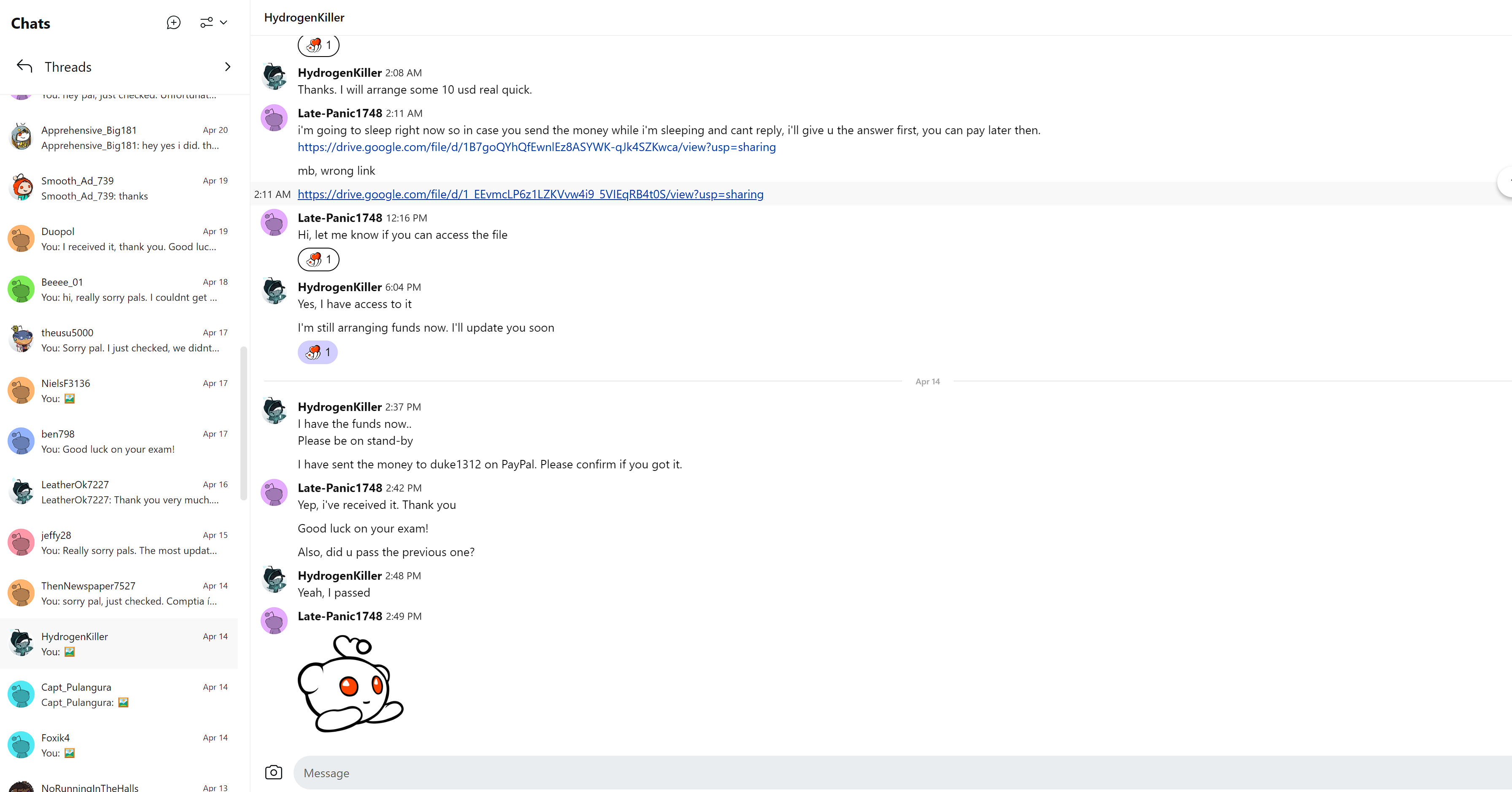Expand Threads with the right chevron
Image resolution: width=1512 pixels, height=792 pixels.
coord(228,67)
